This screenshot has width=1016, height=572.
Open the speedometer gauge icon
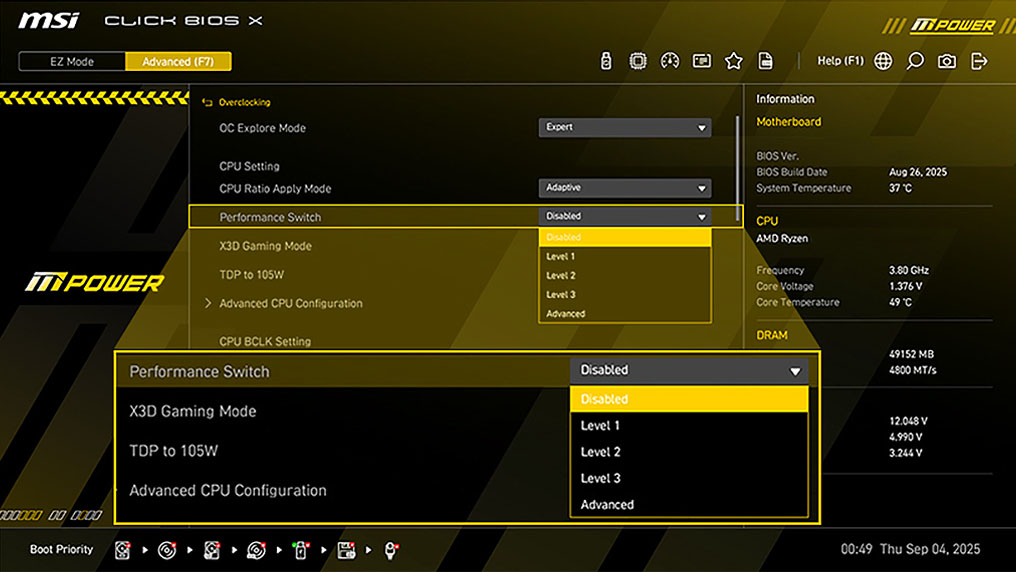(x=670, y=61)
